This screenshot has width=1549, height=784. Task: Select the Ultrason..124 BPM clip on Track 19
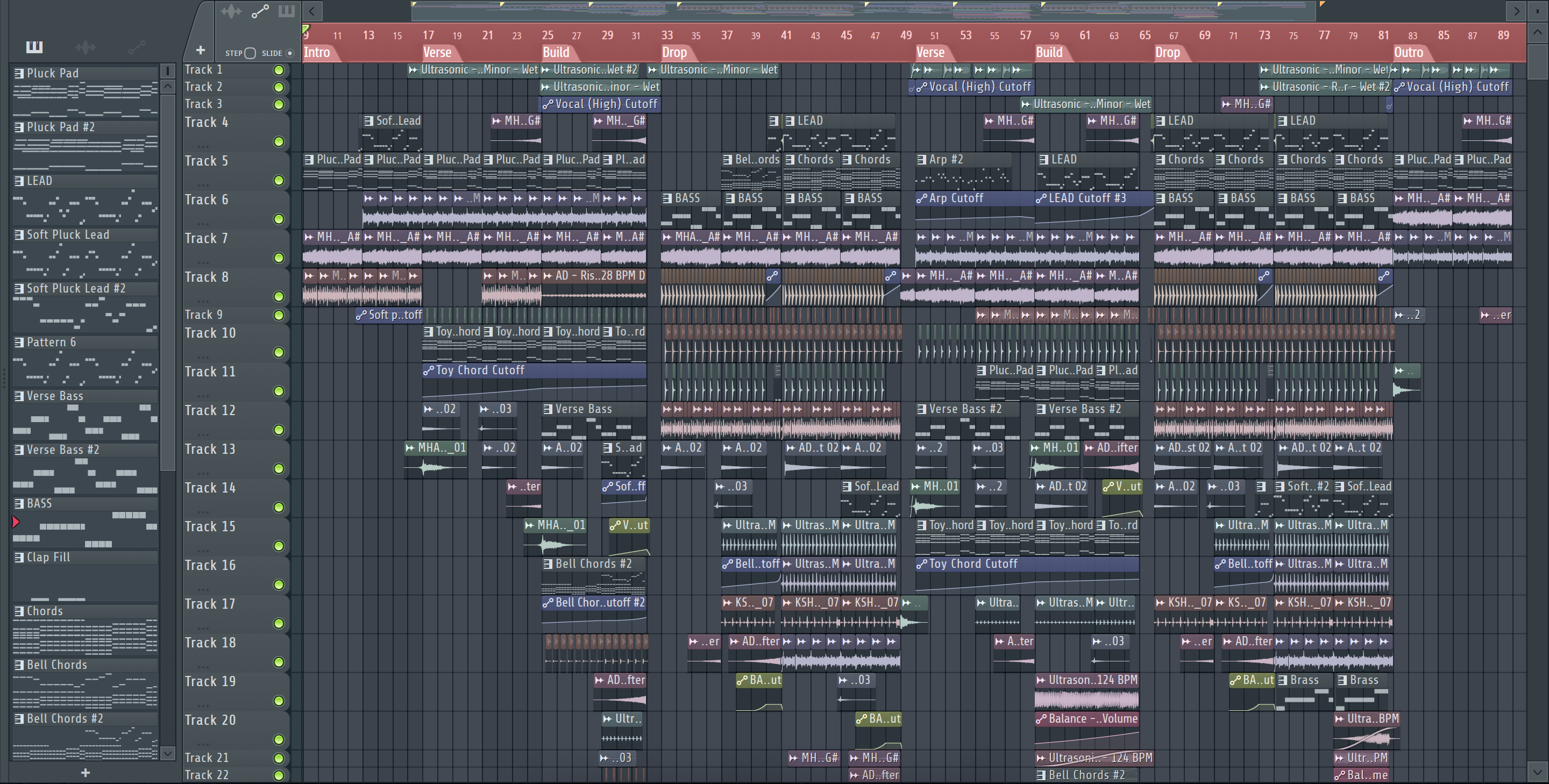tap(1086, 692)
